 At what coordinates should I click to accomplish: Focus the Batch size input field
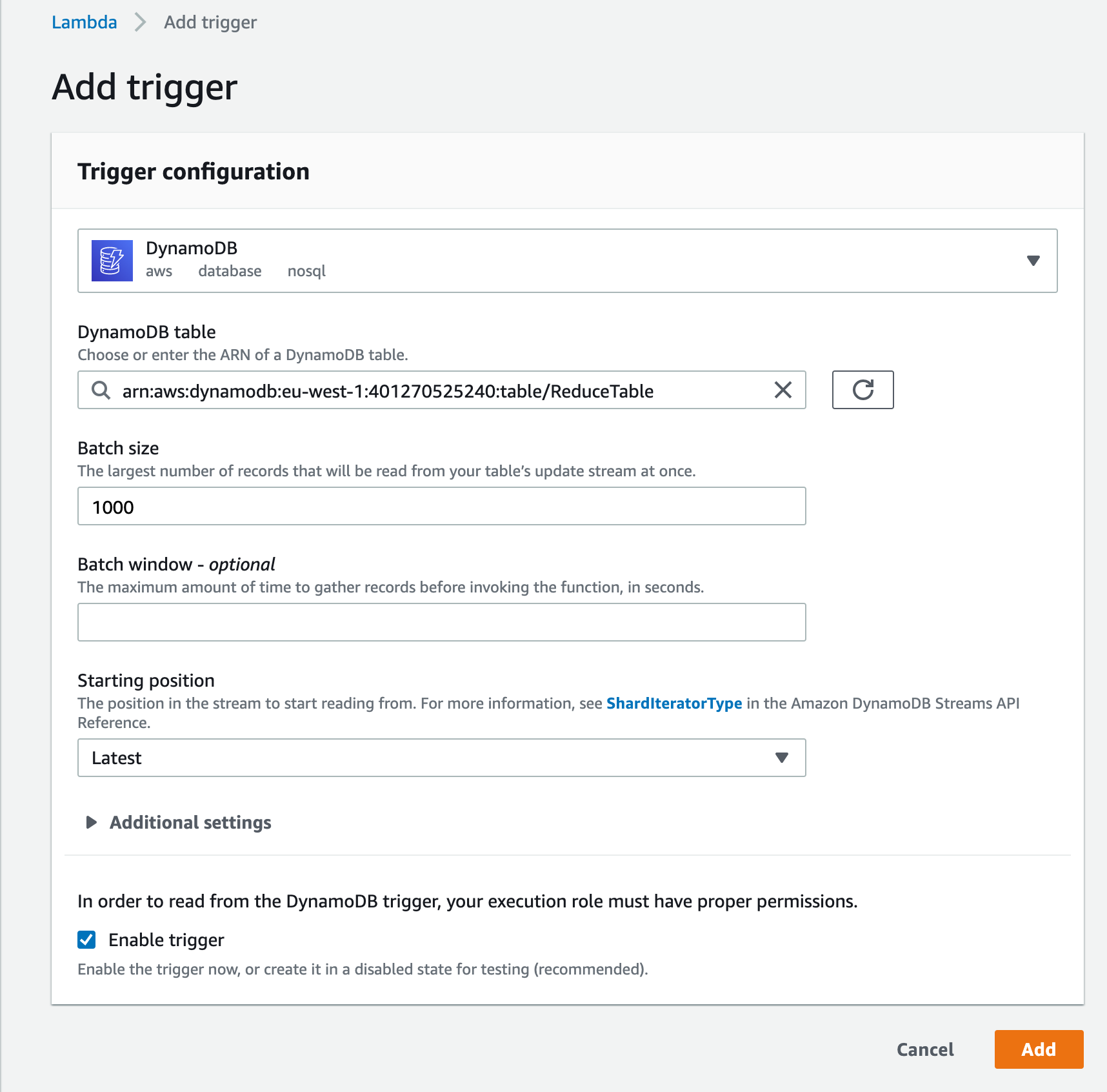pyautogui.click(x=442, y=506)
